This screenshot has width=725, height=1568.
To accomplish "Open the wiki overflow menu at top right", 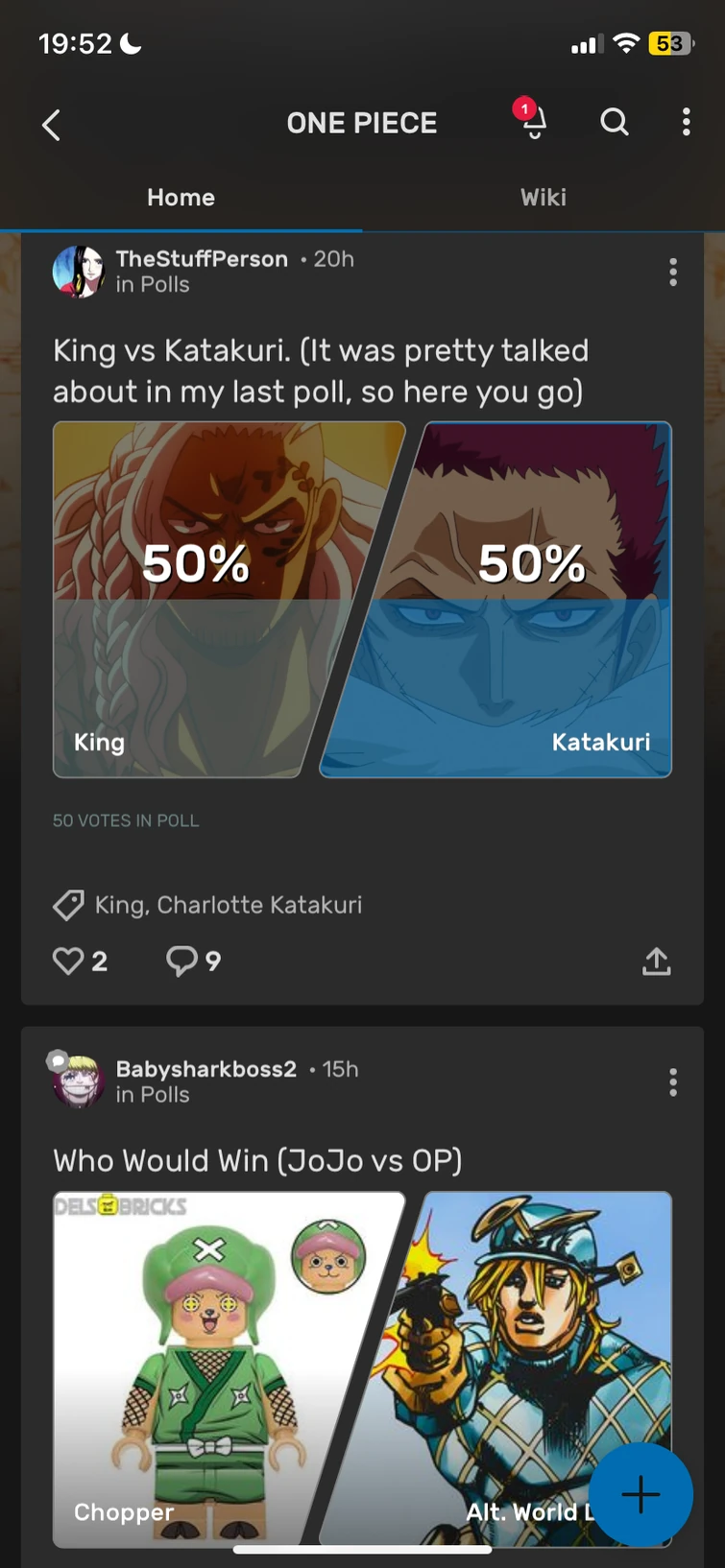I will 686,122.
